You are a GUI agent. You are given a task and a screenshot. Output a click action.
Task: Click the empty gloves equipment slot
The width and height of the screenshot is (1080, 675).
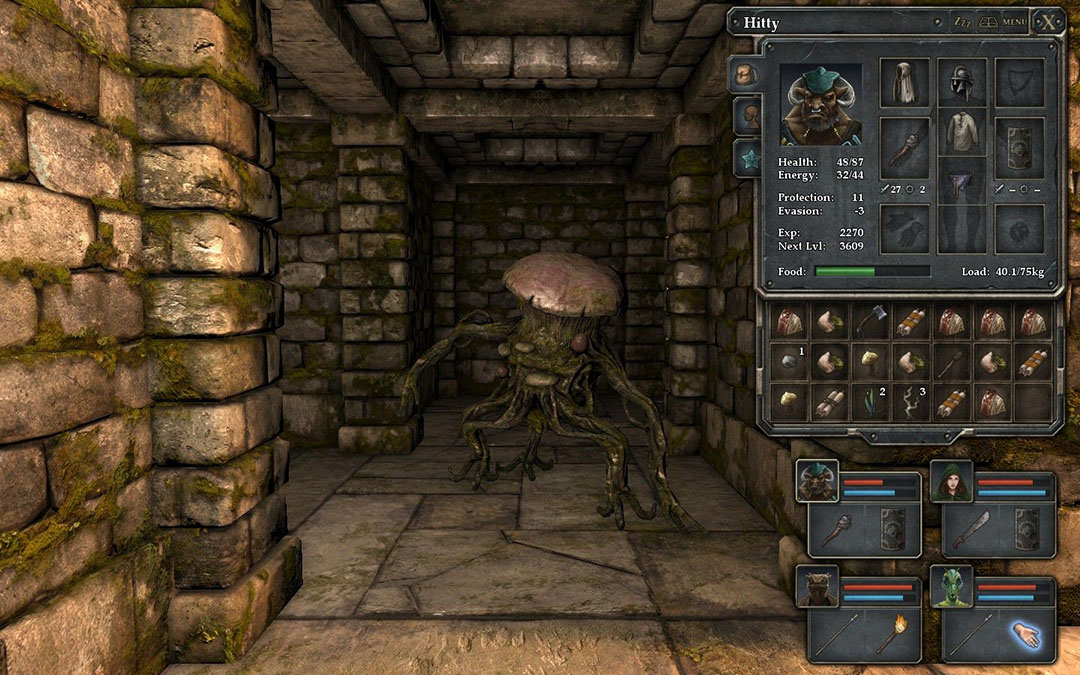pos(904,228)
